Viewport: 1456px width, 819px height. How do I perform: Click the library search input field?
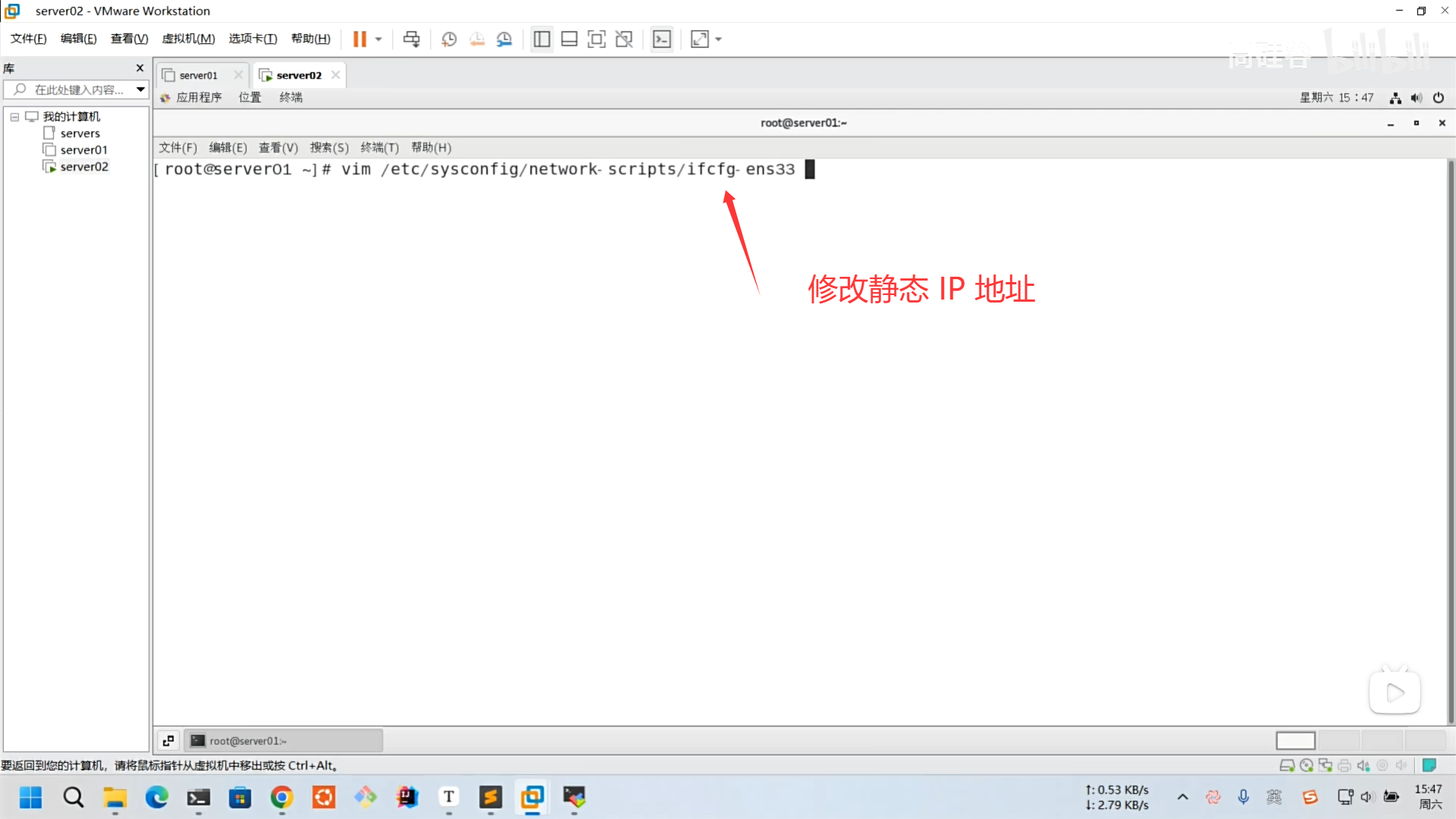79,89
